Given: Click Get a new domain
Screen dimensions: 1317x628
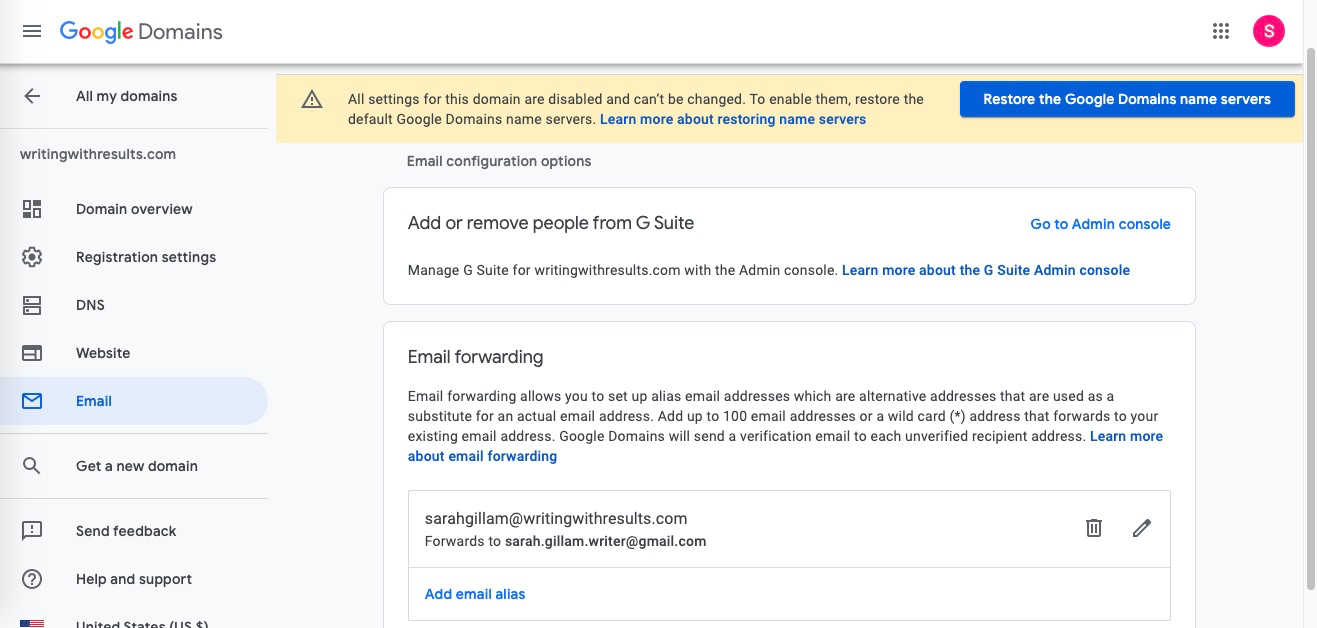Looking at the screenshot, I should coord(137,466).
